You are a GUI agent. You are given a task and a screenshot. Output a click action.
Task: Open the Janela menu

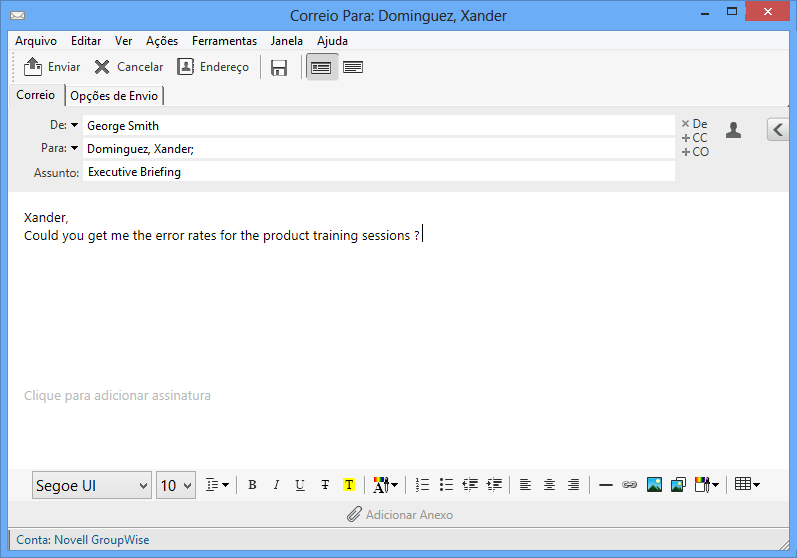pyautogui.click(x=287, y=41)
